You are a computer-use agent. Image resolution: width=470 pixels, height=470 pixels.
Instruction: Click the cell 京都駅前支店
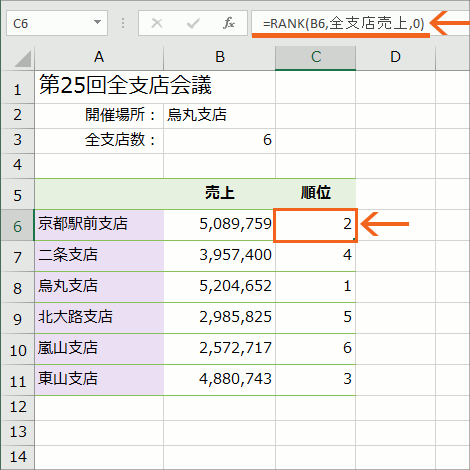pyautogui.click(x=99, y=225)
